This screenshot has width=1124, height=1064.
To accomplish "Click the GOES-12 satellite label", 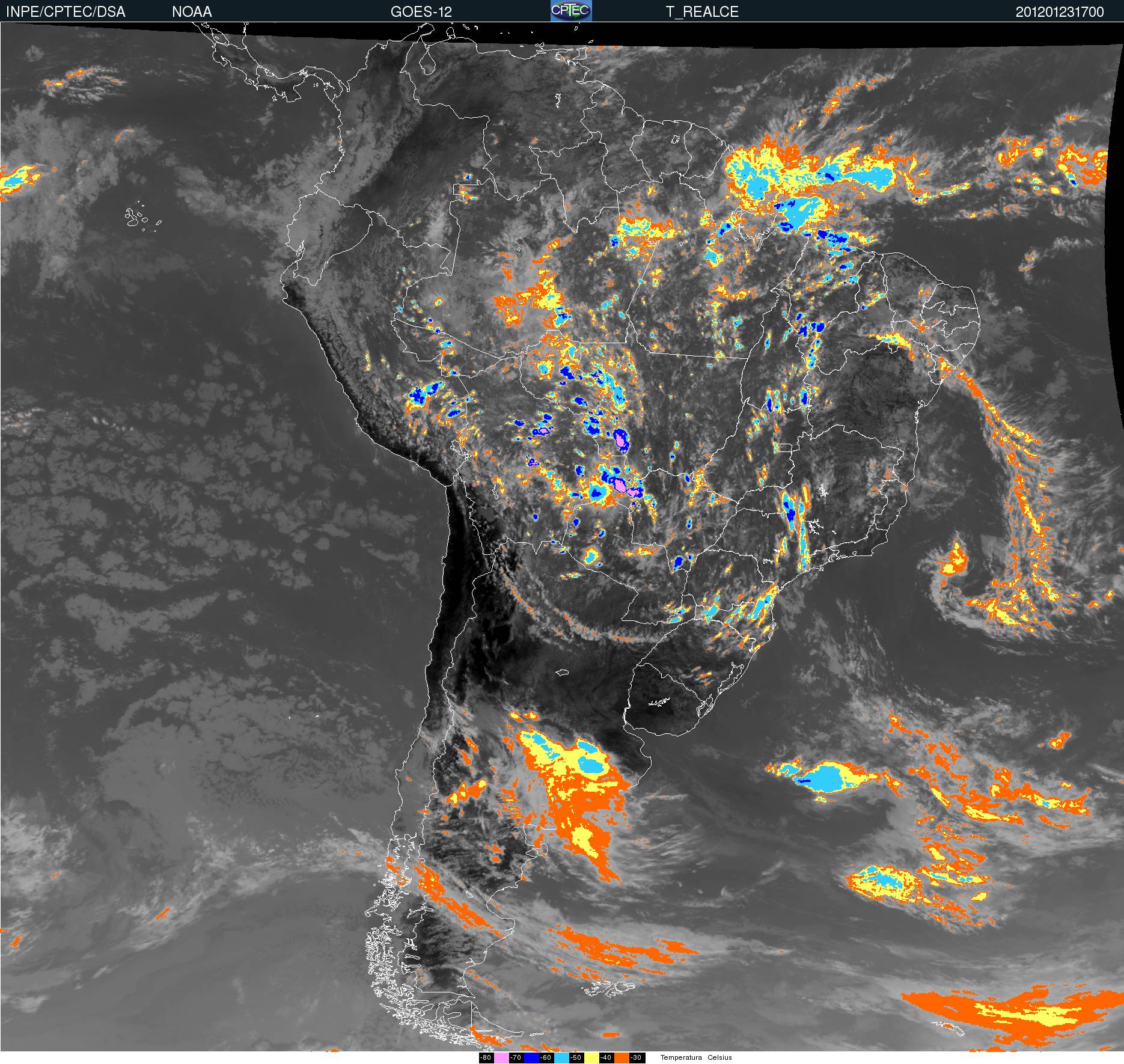I will [421, 12].
